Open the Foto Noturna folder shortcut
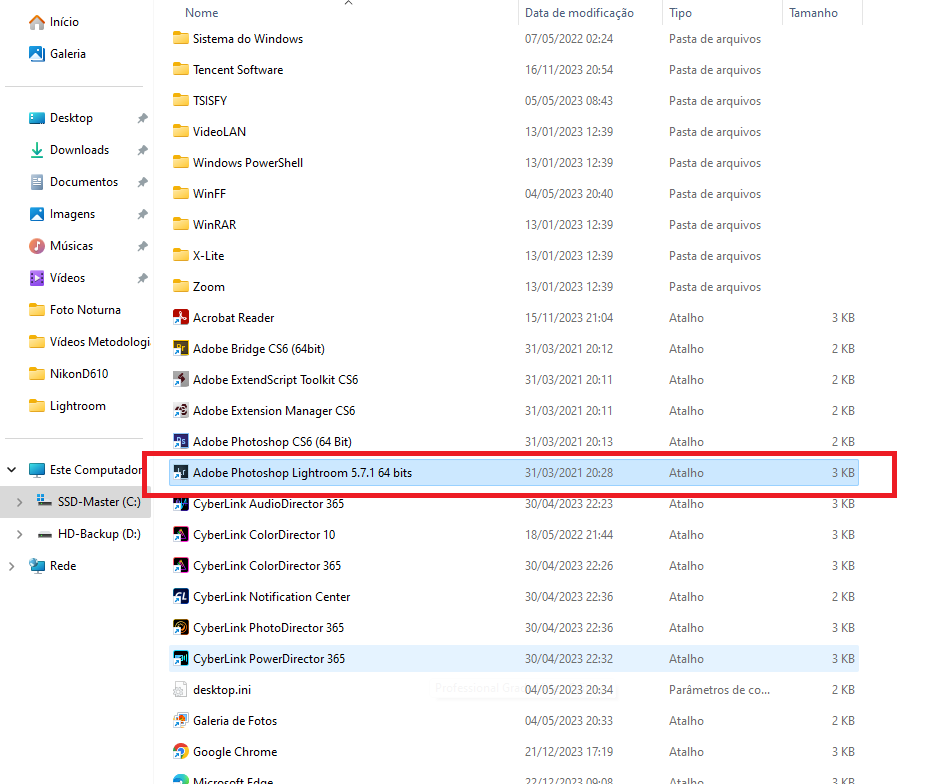This screenshot has width=936, height=784. coord(75,310)
